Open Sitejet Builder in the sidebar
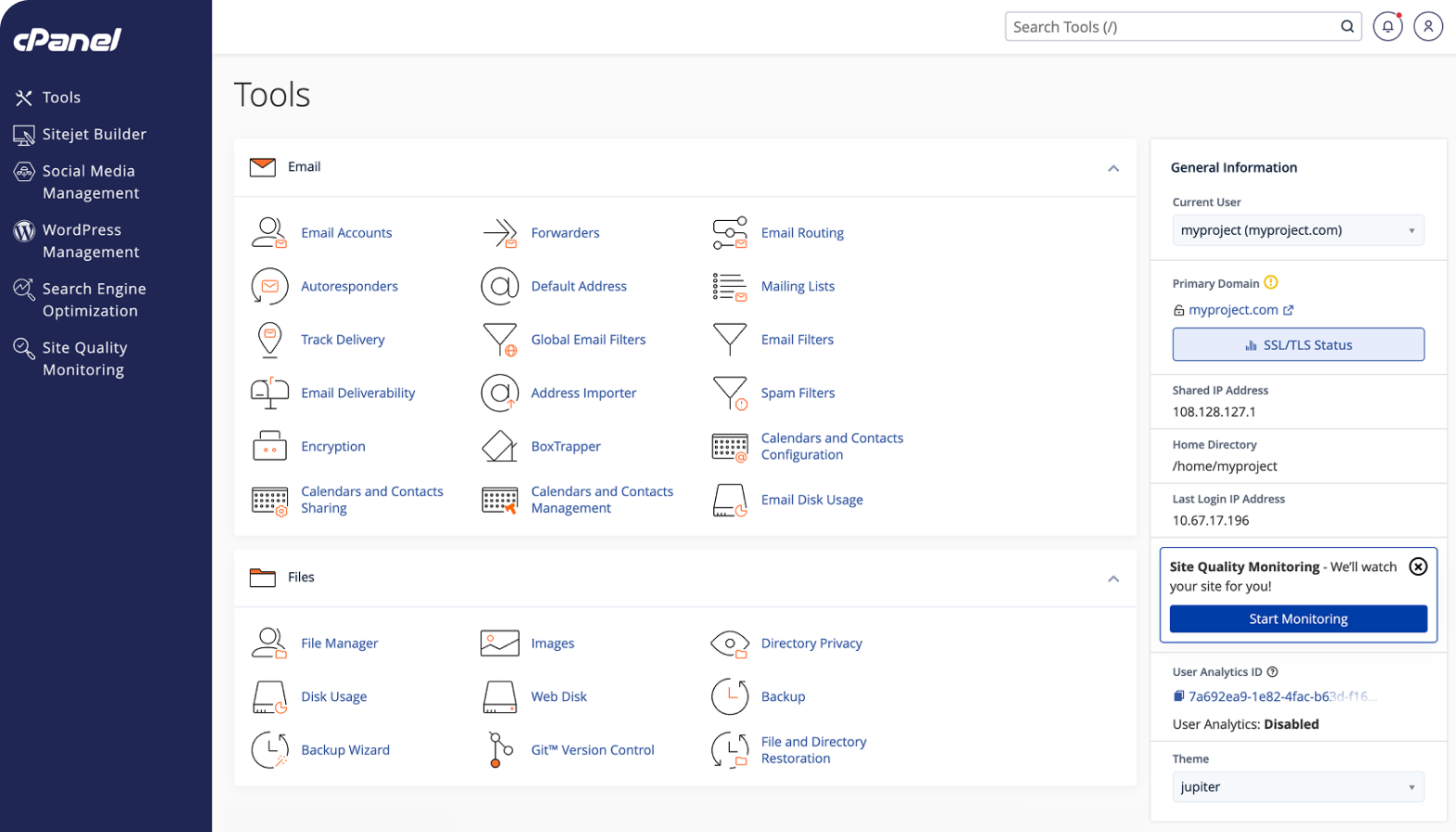This screenshot has height=832, width=1456. (80, 135)
